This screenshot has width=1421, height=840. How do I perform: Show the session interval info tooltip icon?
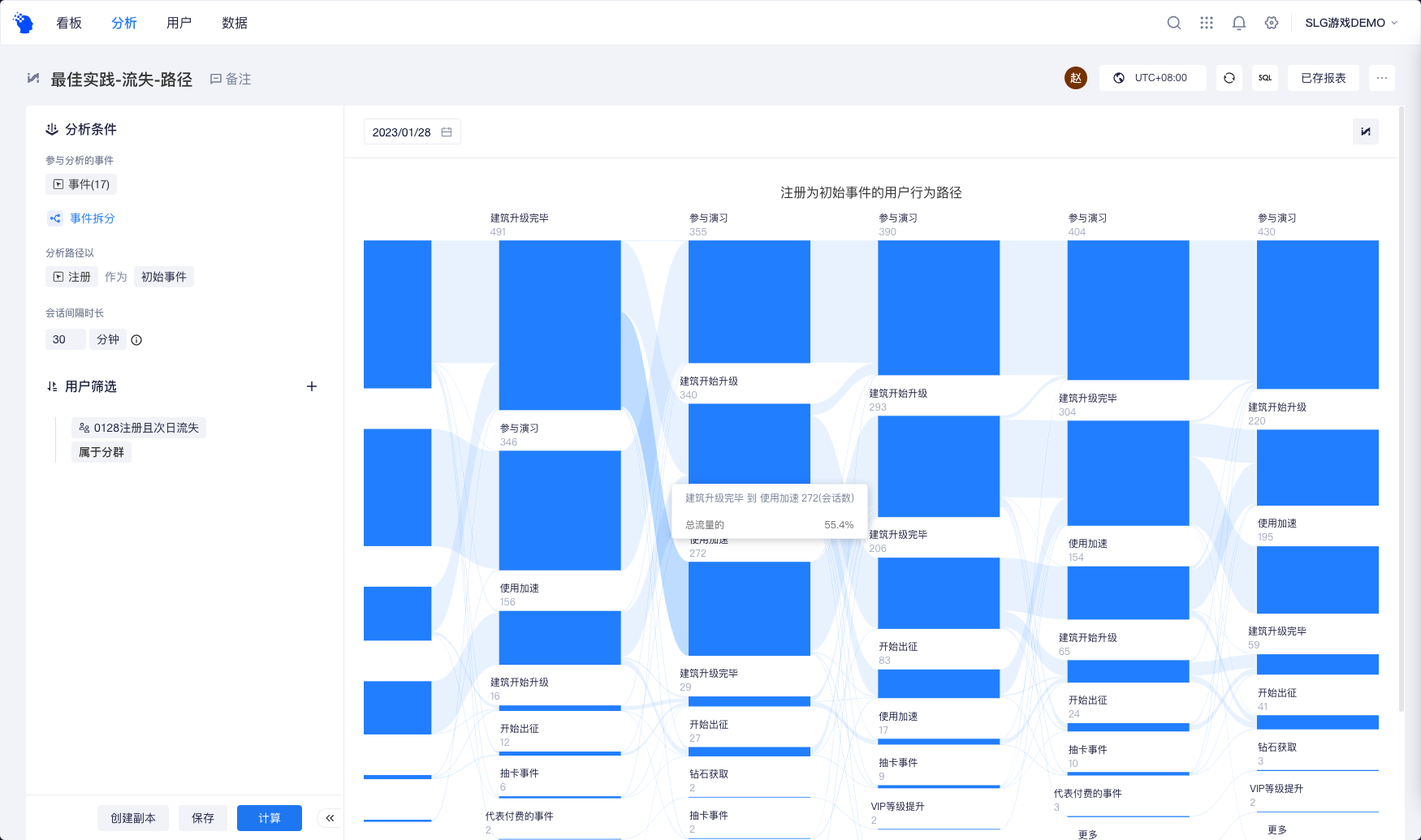pos(136,340)
